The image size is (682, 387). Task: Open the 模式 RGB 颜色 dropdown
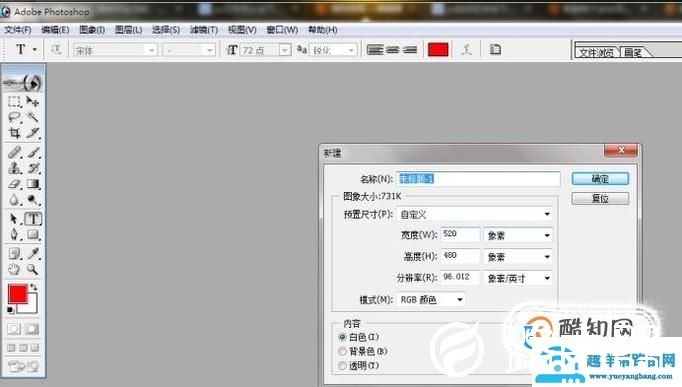click(x=460, y=300)
